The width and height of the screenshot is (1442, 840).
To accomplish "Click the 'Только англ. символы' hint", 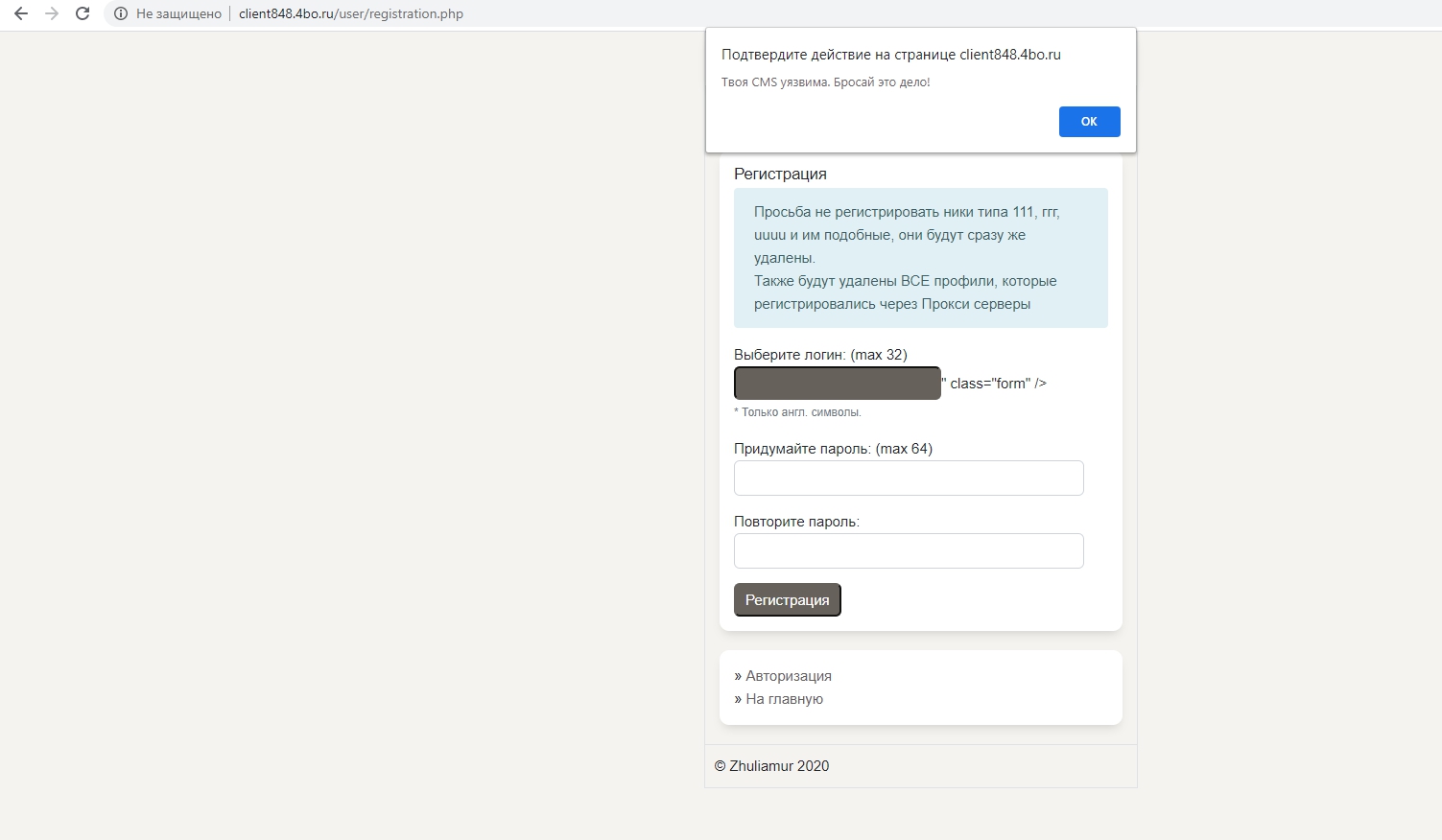I will [797, 412].
